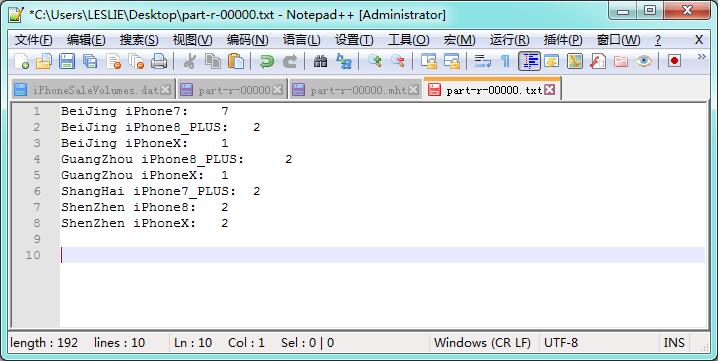Click the Redo arrow icon
Image resolution: width=718 pixels, height=361 pixels.
point(289,61)
